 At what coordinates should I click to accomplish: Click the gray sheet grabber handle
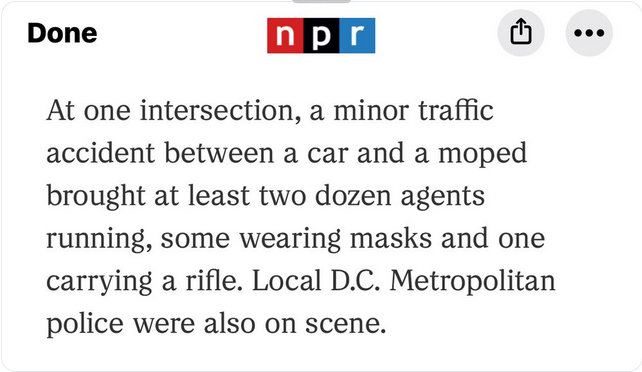pos(321,2)
